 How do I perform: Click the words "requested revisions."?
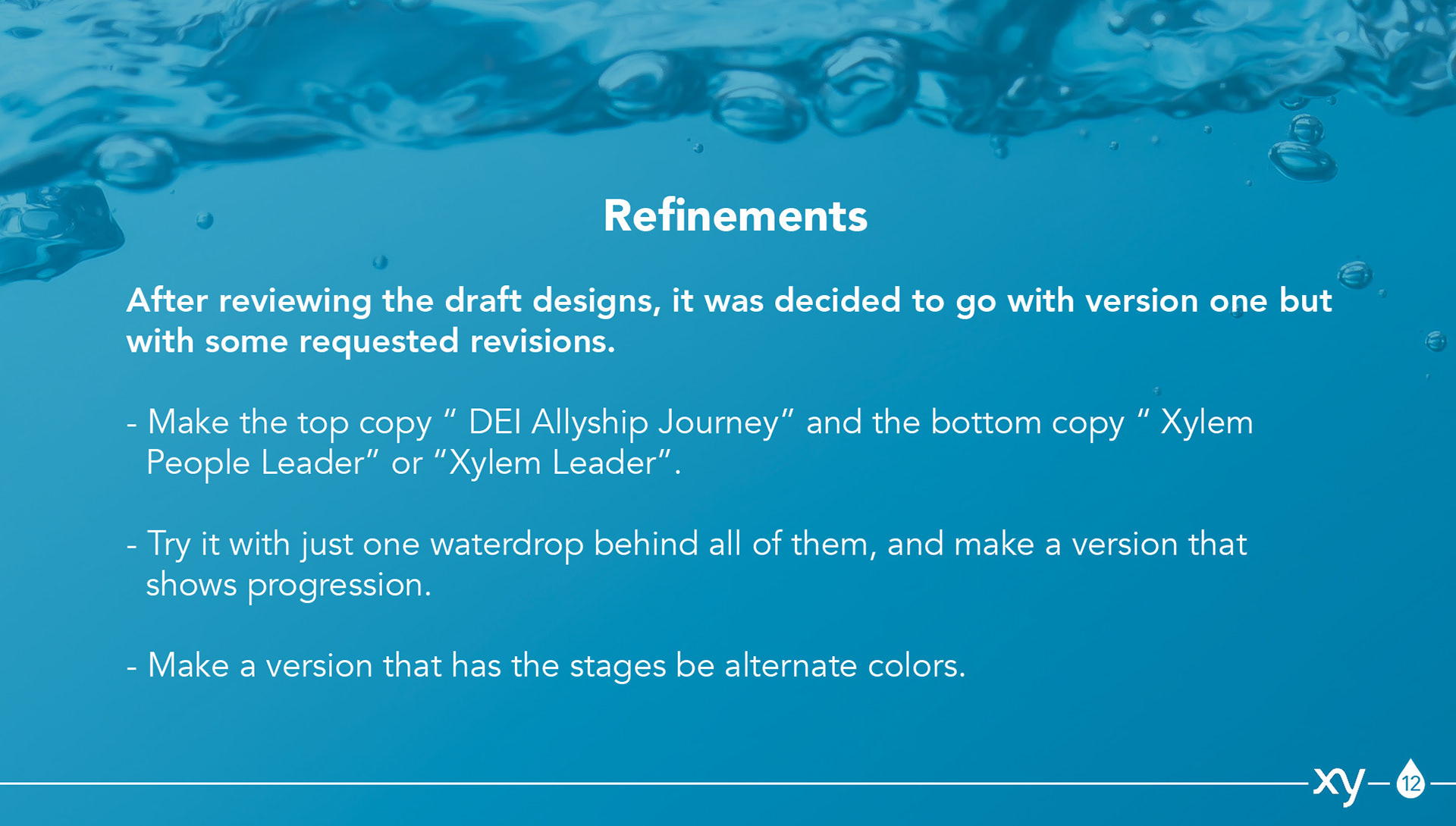(x=457, y=341)
